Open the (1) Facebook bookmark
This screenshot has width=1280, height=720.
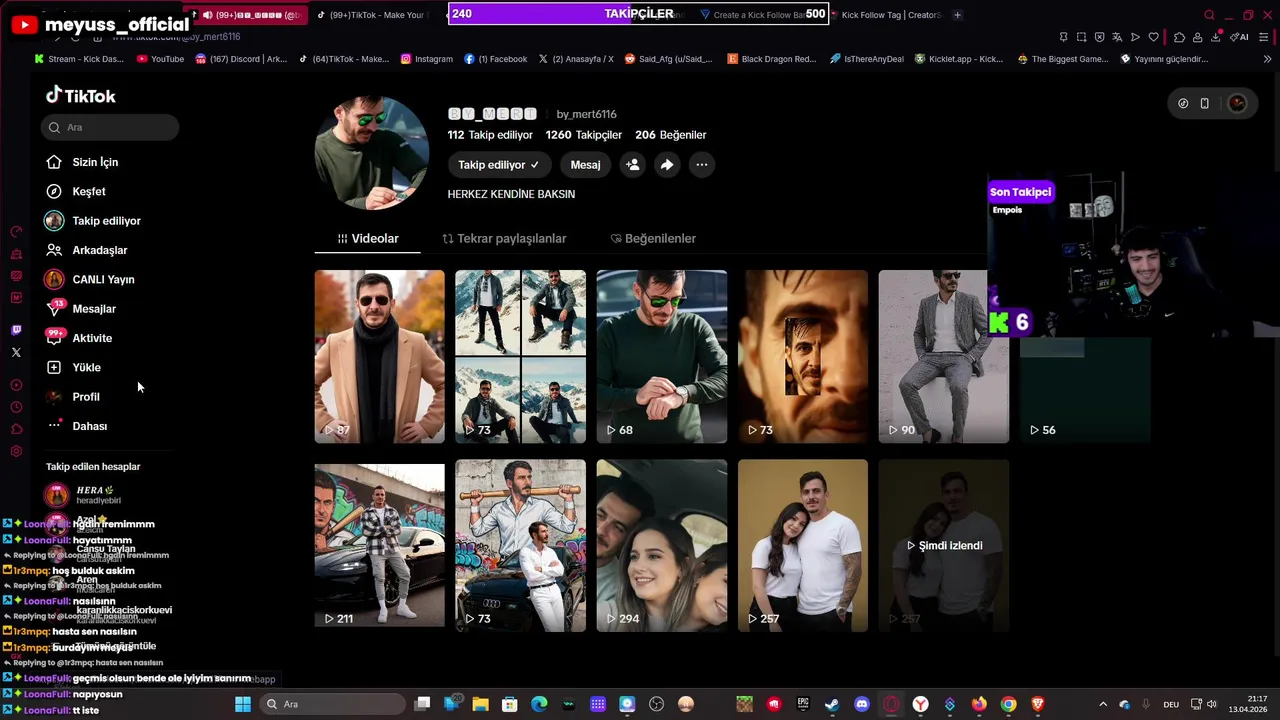(x=496, y=59)
